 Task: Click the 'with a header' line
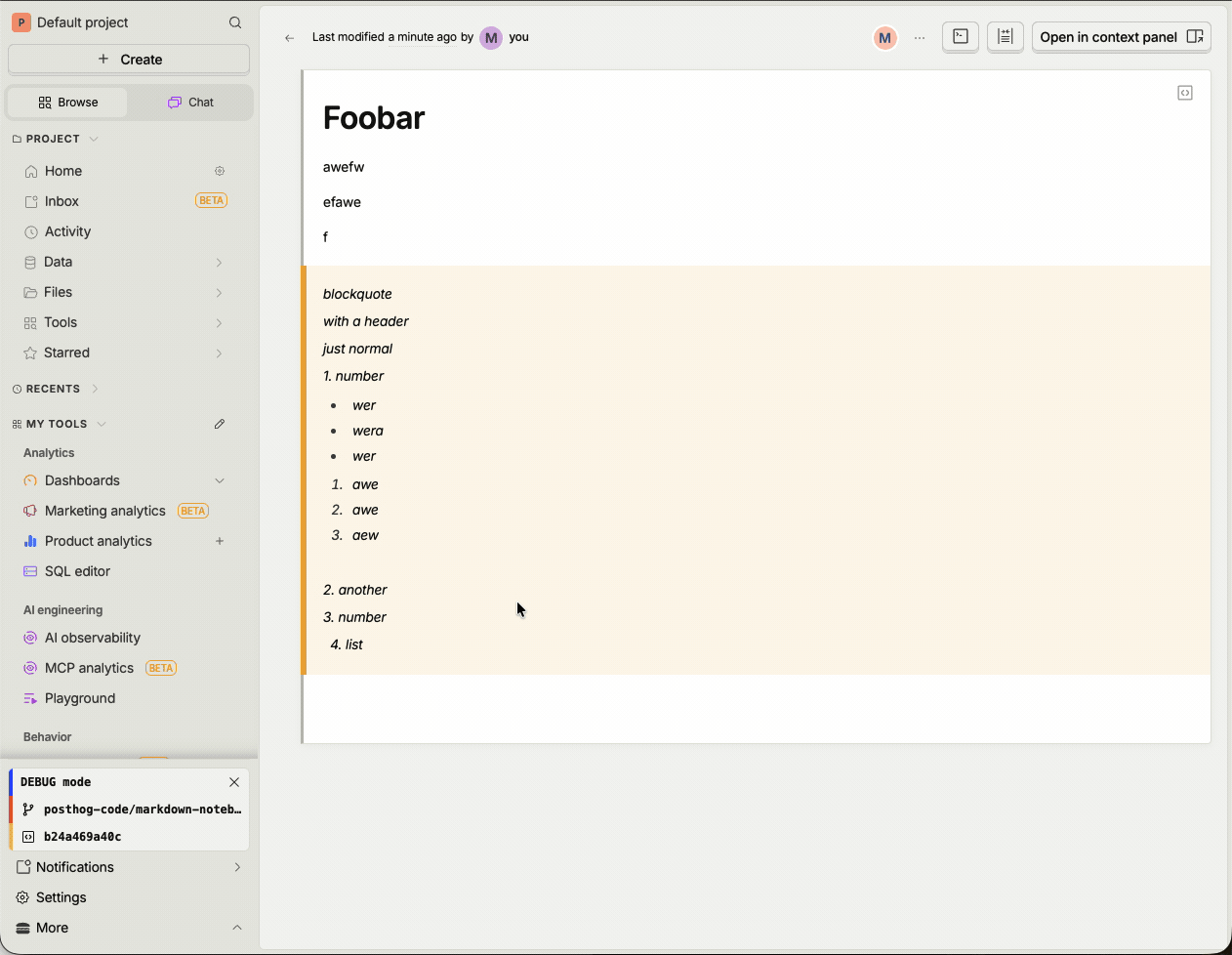pyautogui.click(x=366, y=321)
